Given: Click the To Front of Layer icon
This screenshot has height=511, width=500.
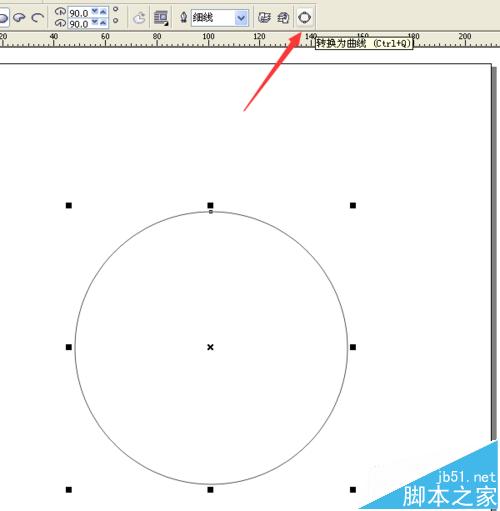Looking at the screenshot, I should [264, 17].
